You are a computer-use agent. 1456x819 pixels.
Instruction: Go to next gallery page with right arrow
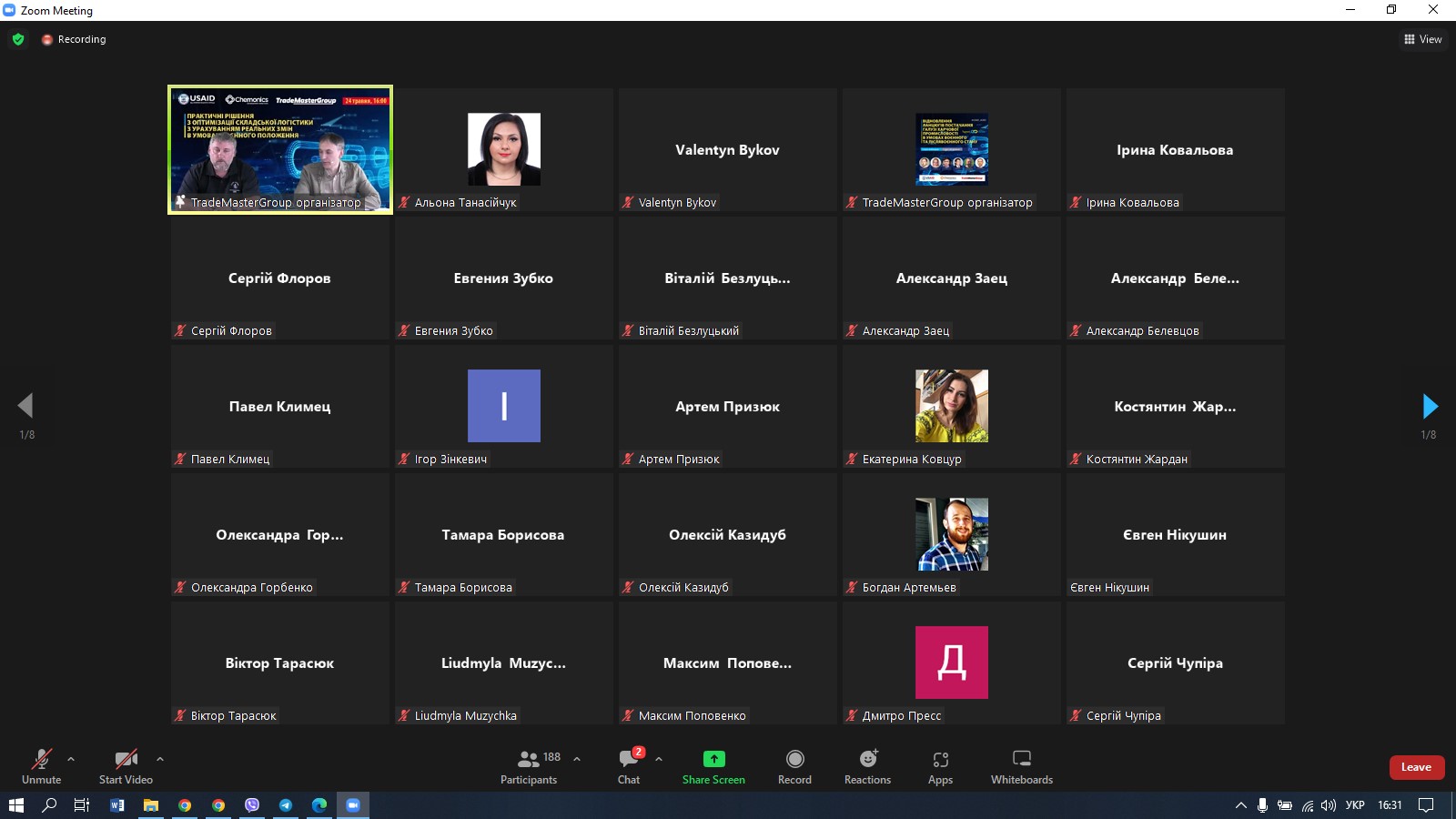tap(1430, 406)
